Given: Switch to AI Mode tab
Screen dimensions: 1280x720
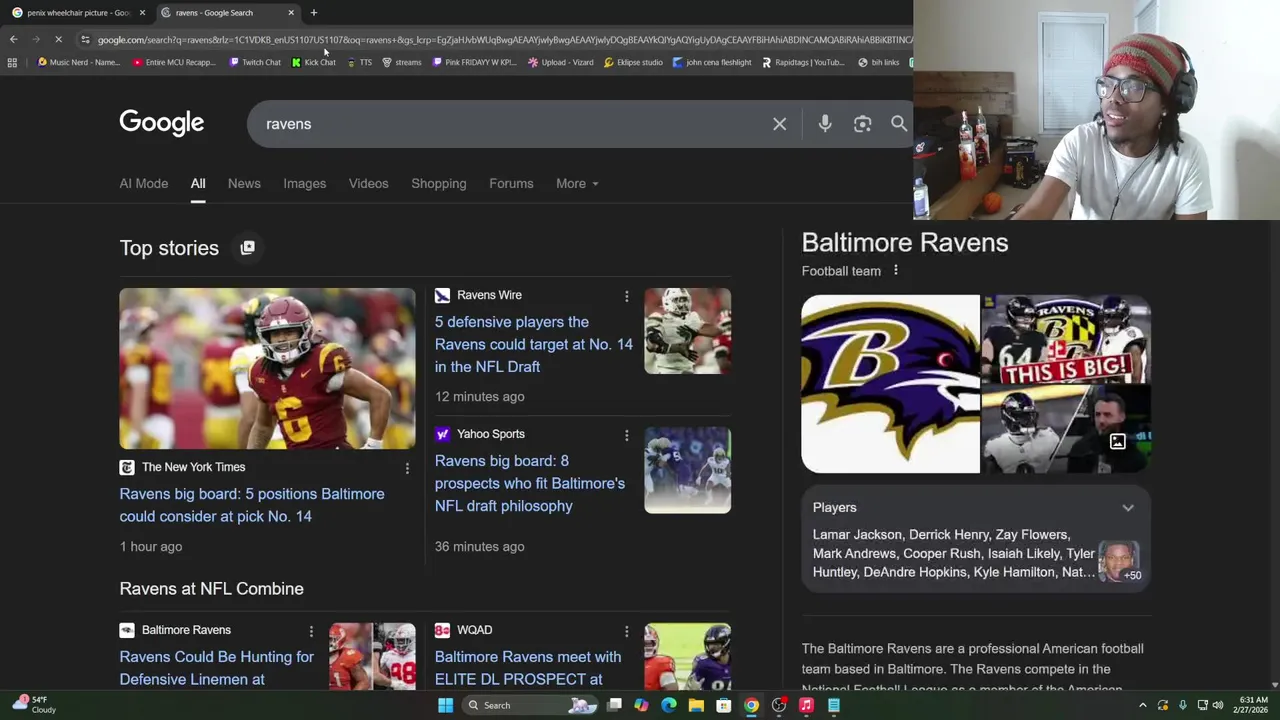Looking at the screenshot, I should pos(144,183).
